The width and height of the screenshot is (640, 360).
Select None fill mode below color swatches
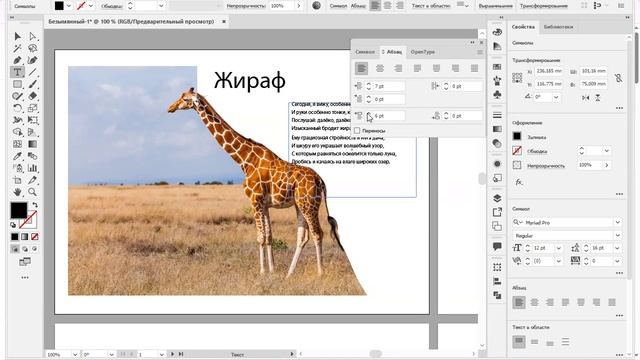coord(35,237)
